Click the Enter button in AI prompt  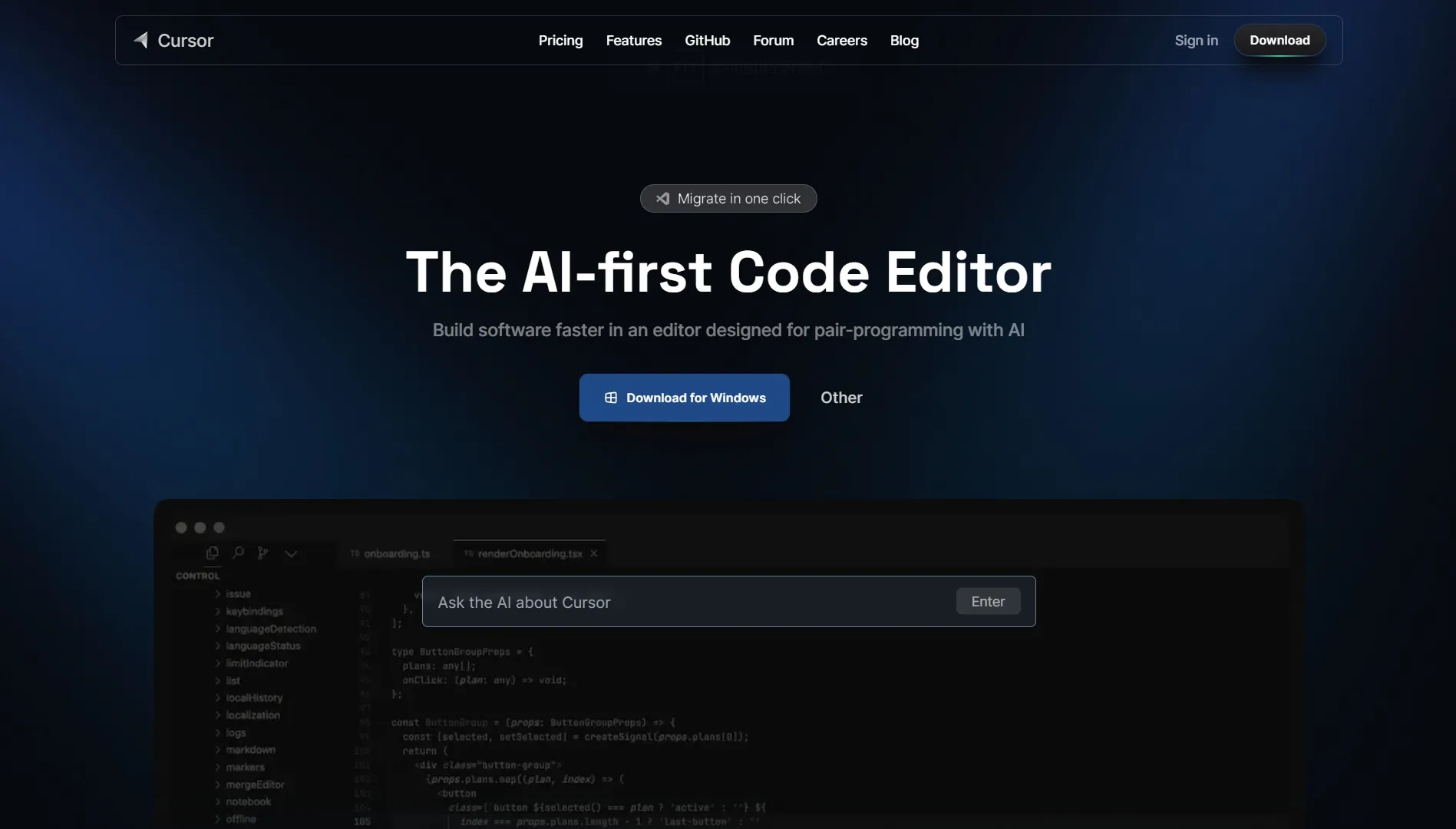pos(988,602)
